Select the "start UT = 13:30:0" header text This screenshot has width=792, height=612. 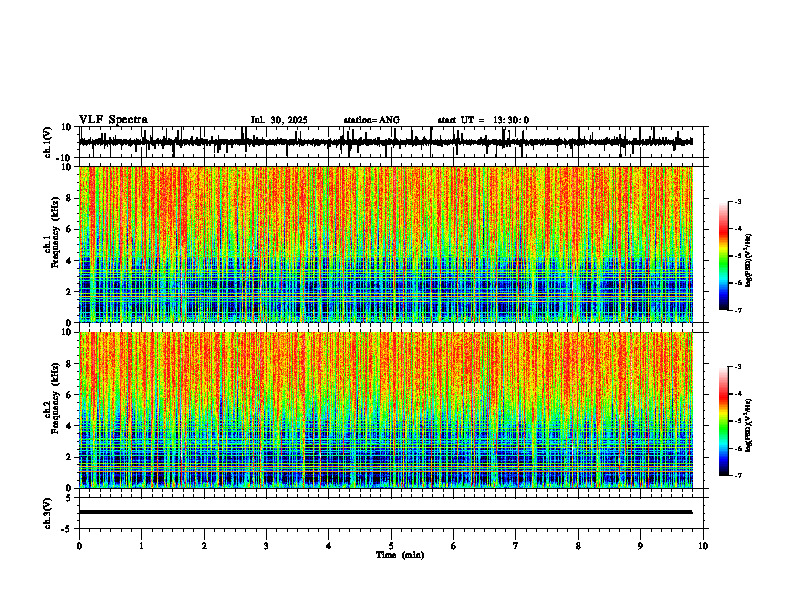(x=483, y=120)
